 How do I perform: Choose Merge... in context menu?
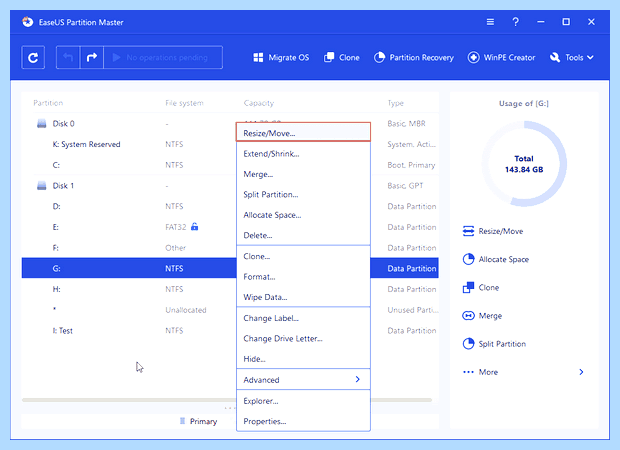pyautogui.click(x=303, y=174)
